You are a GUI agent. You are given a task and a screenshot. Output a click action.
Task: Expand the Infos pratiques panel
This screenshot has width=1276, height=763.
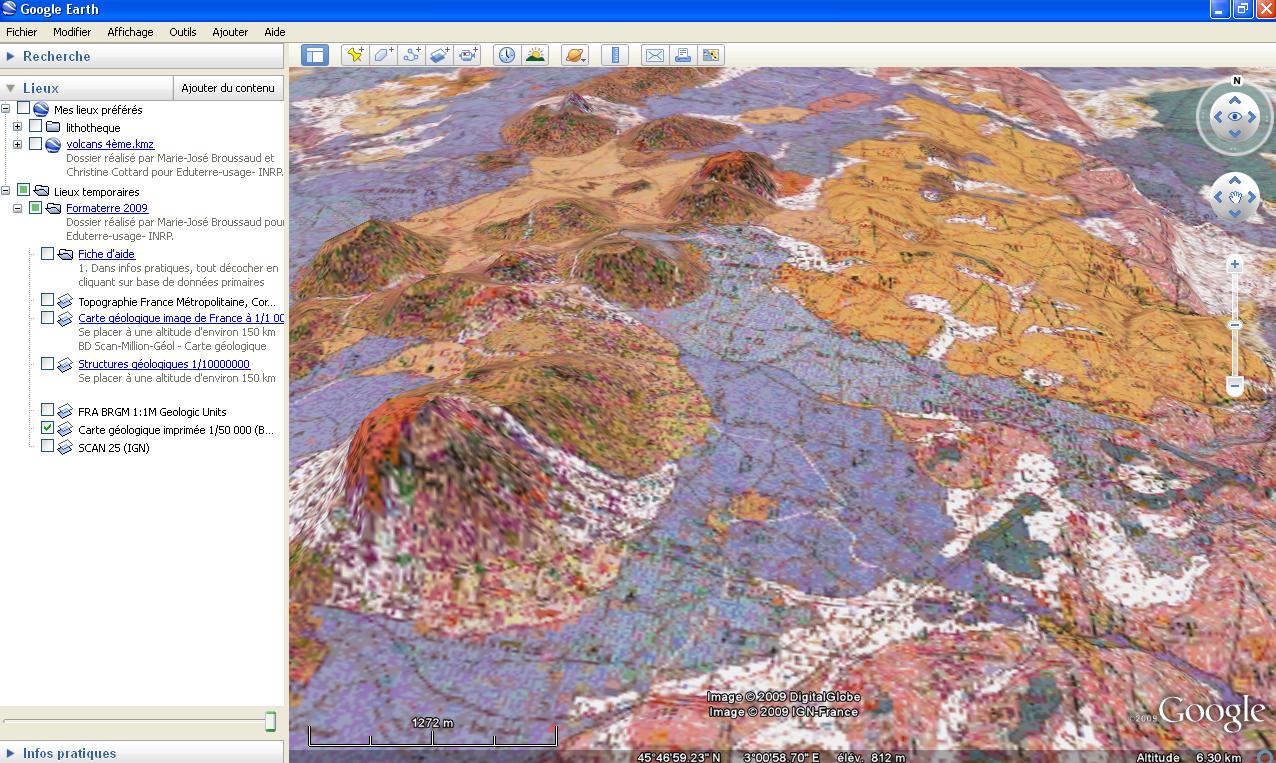click(11, 753)
